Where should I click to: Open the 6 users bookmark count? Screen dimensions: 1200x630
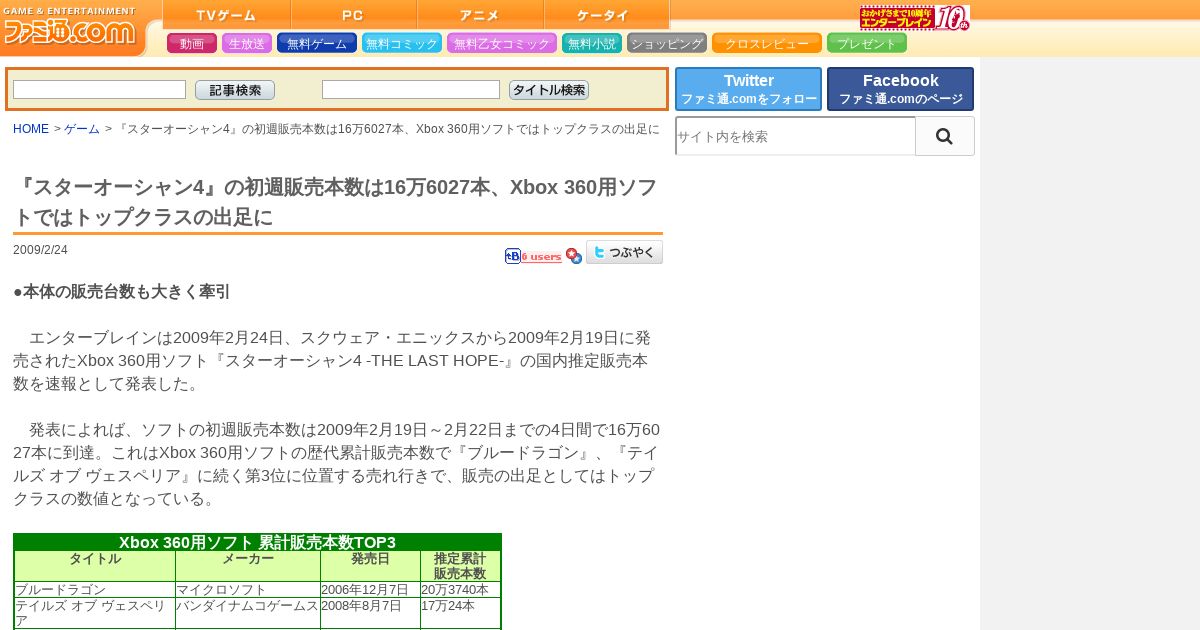pos(542,257)
